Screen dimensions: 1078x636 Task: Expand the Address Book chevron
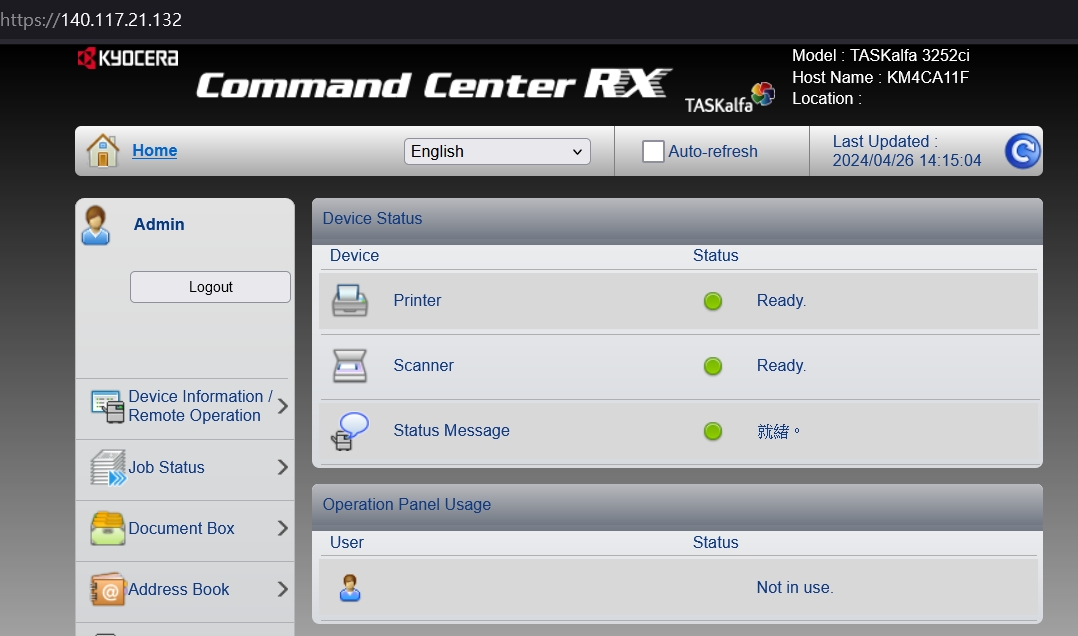(x=283, y=589)
